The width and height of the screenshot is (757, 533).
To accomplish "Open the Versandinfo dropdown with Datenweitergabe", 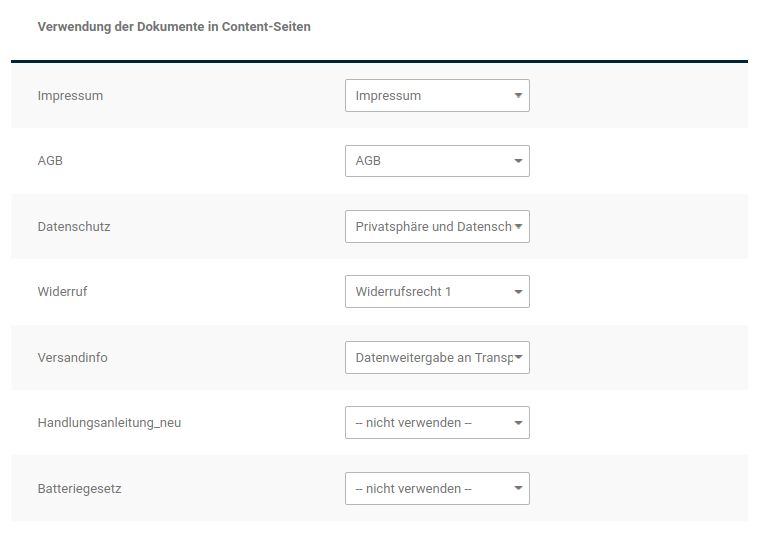I will (x=436, y=358).
